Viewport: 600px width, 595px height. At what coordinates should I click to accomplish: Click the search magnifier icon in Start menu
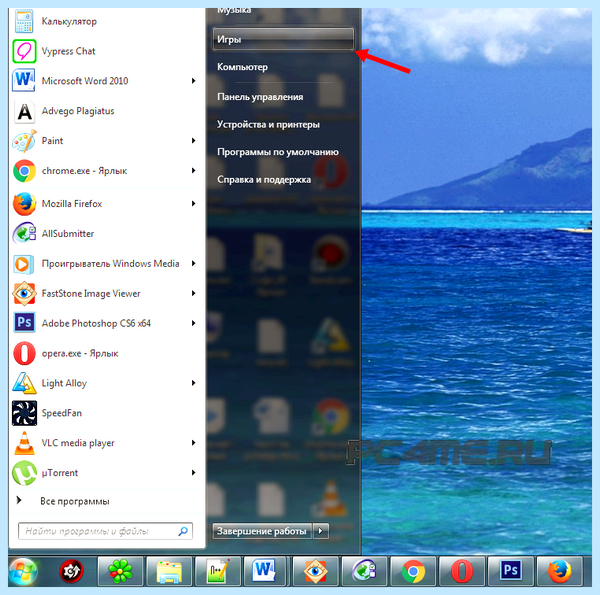183,531
